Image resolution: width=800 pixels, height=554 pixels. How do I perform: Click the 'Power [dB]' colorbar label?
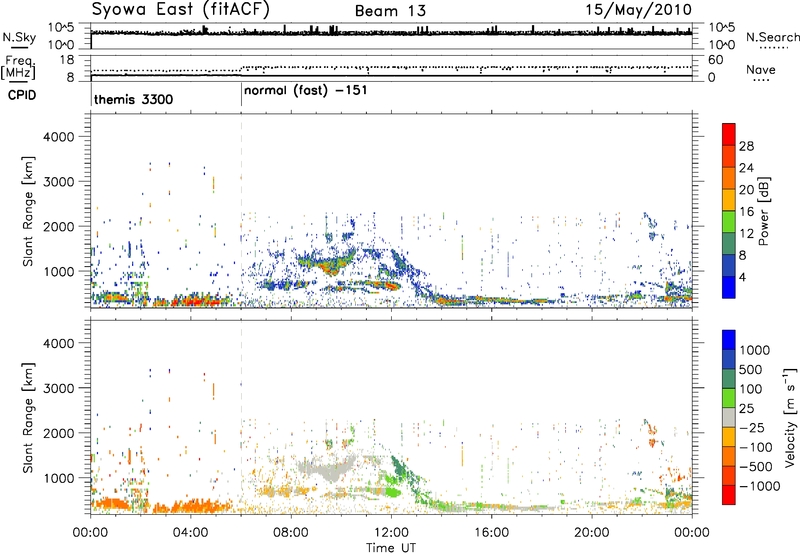click(x=763, y=211)
